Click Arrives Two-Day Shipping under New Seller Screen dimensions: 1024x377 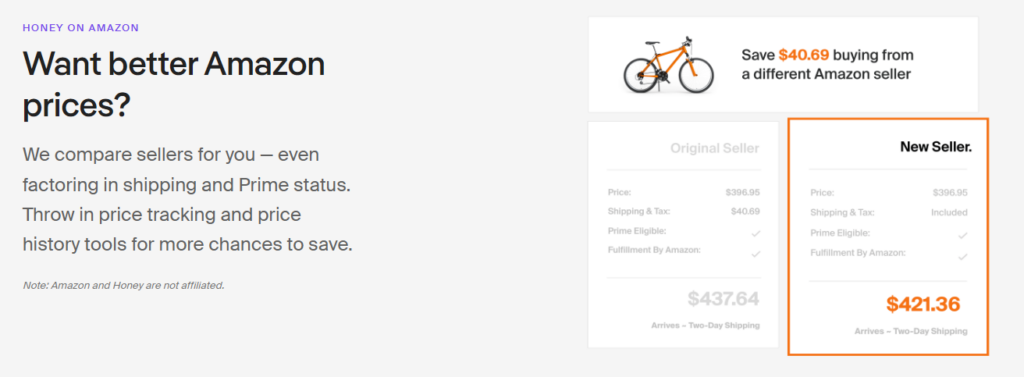coord(911,331)
